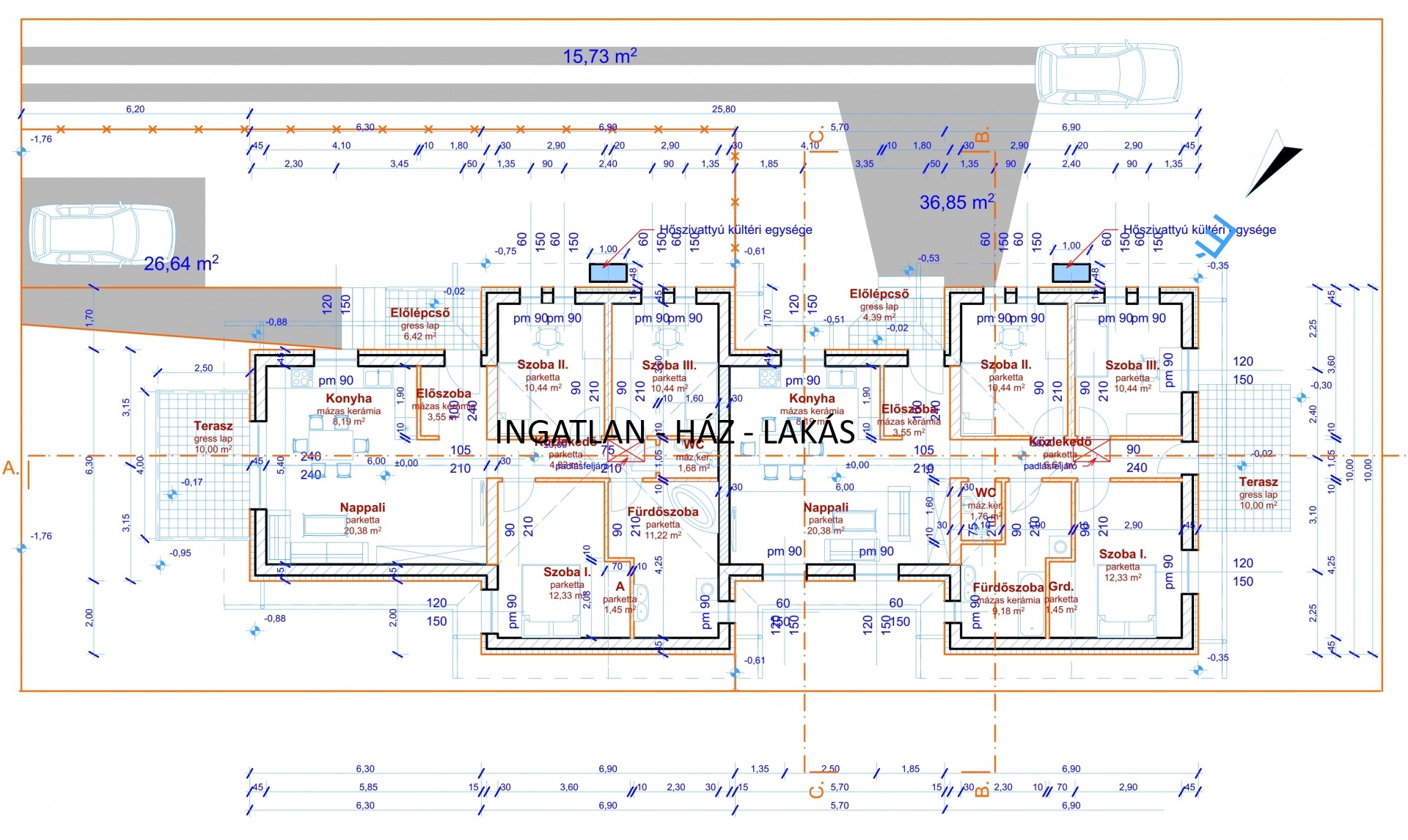The width and height of the screenshot is (1408, 840).
Task: Click the car outline at top right
Action: 1108,73
